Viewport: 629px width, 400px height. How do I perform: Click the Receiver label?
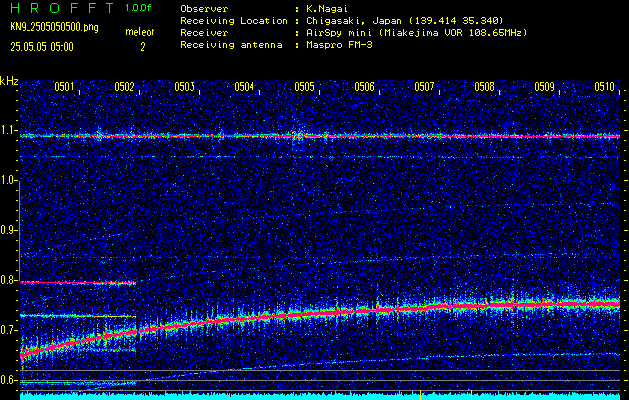tap(204, 32)
